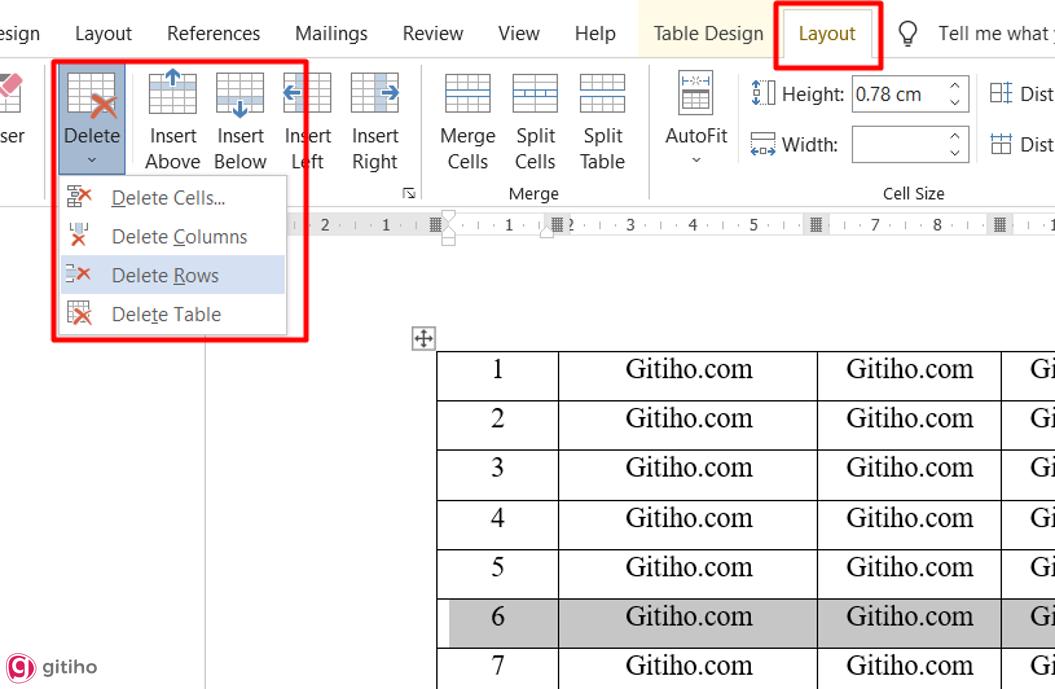Click Split Cells icon
This screenshot has width=1055, height=689.
click(x=535, y=93)
